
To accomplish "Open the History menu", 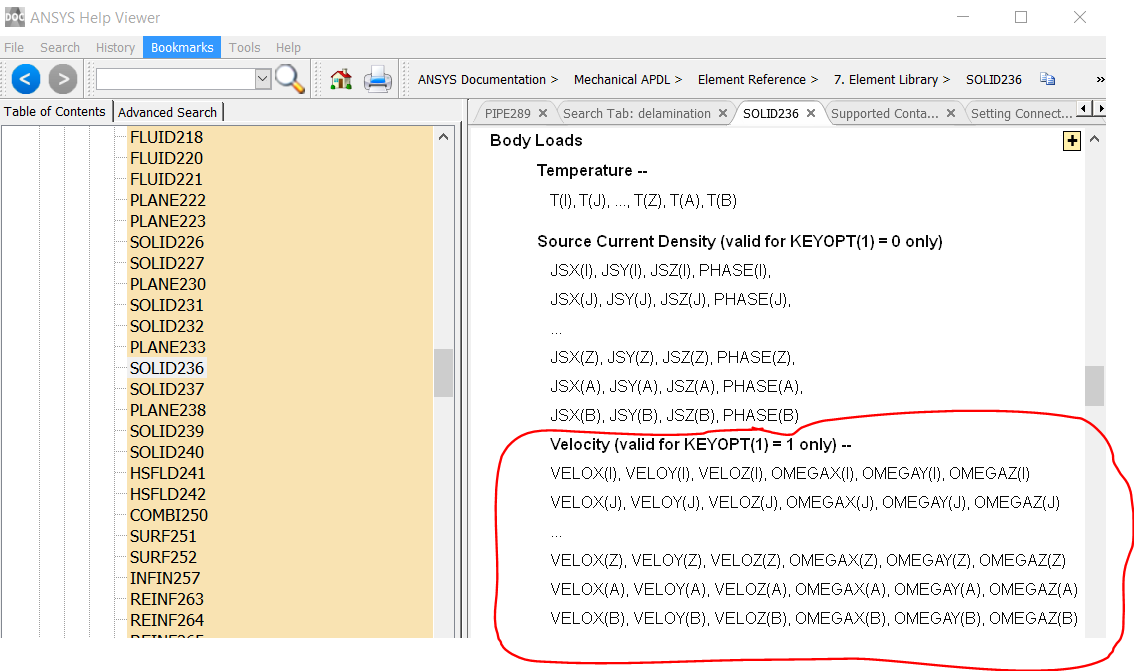I will (x=115, y=48).
